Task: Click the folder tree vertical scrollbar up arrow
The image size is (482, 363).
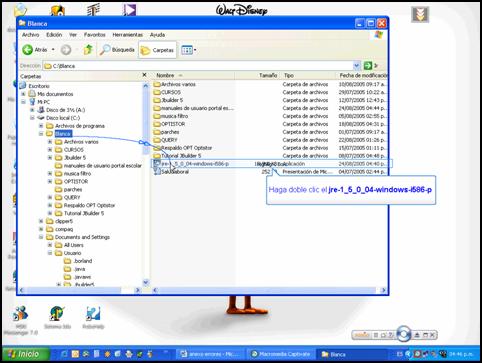Action: [146, 86]
